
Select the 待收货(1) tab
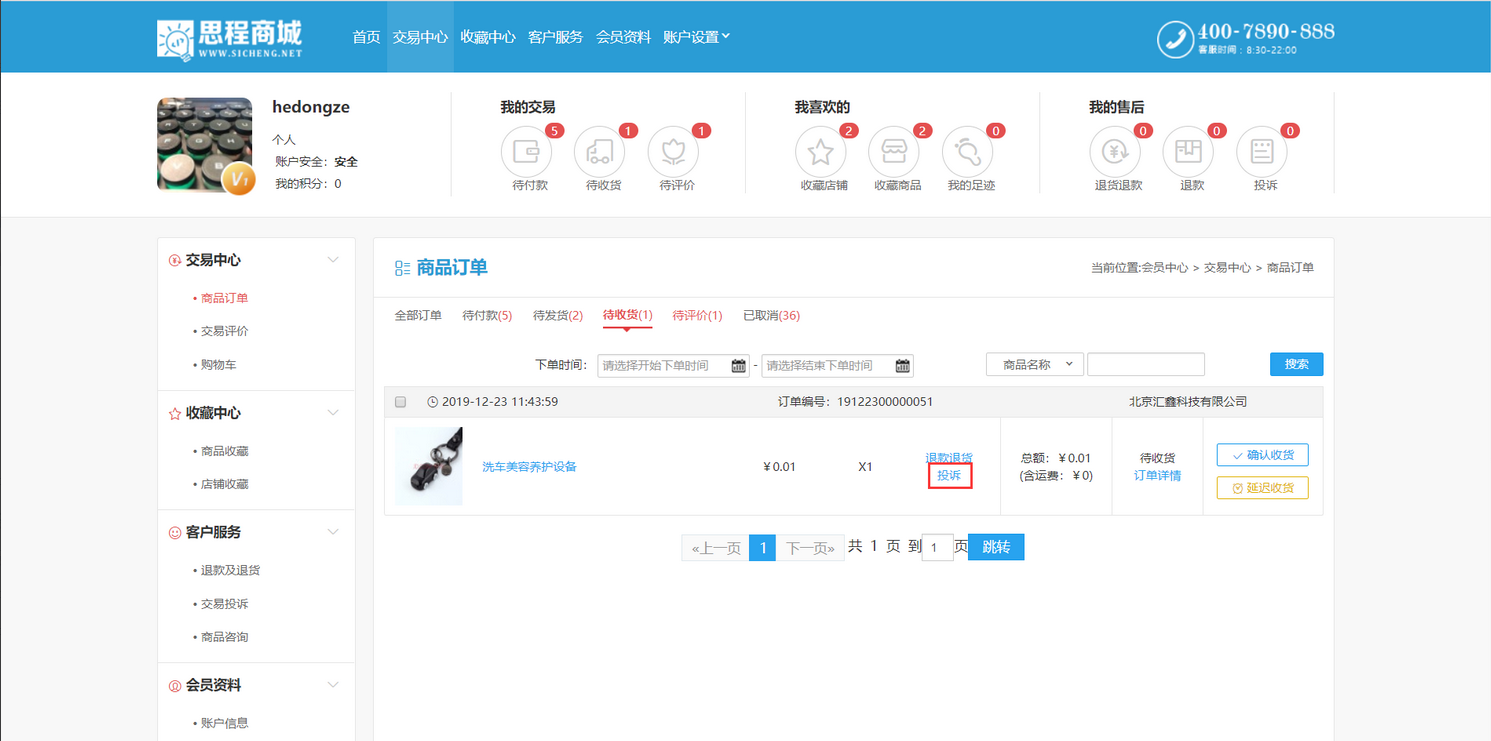(x=628, y=316)
